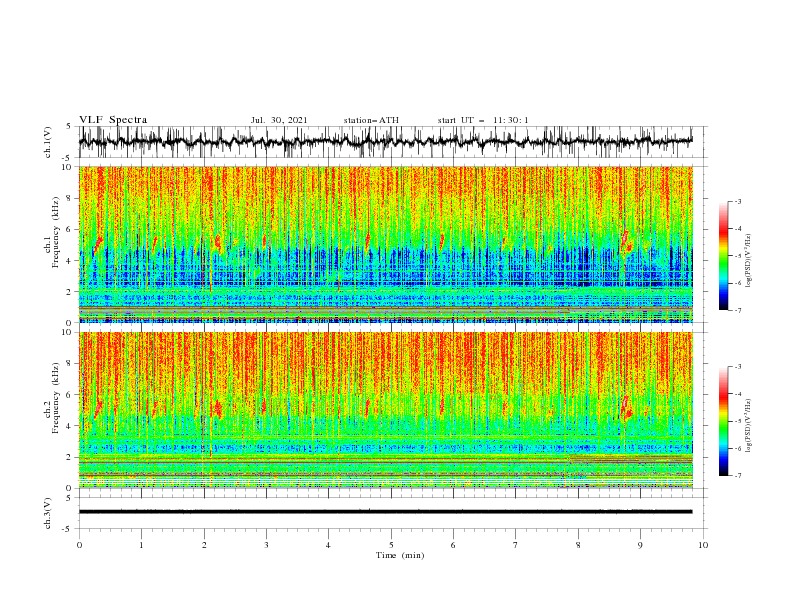Click the date 'Jul. 30, 2021'
The width and height of the screenshot is (792, 612).
[x=279, y=120]
